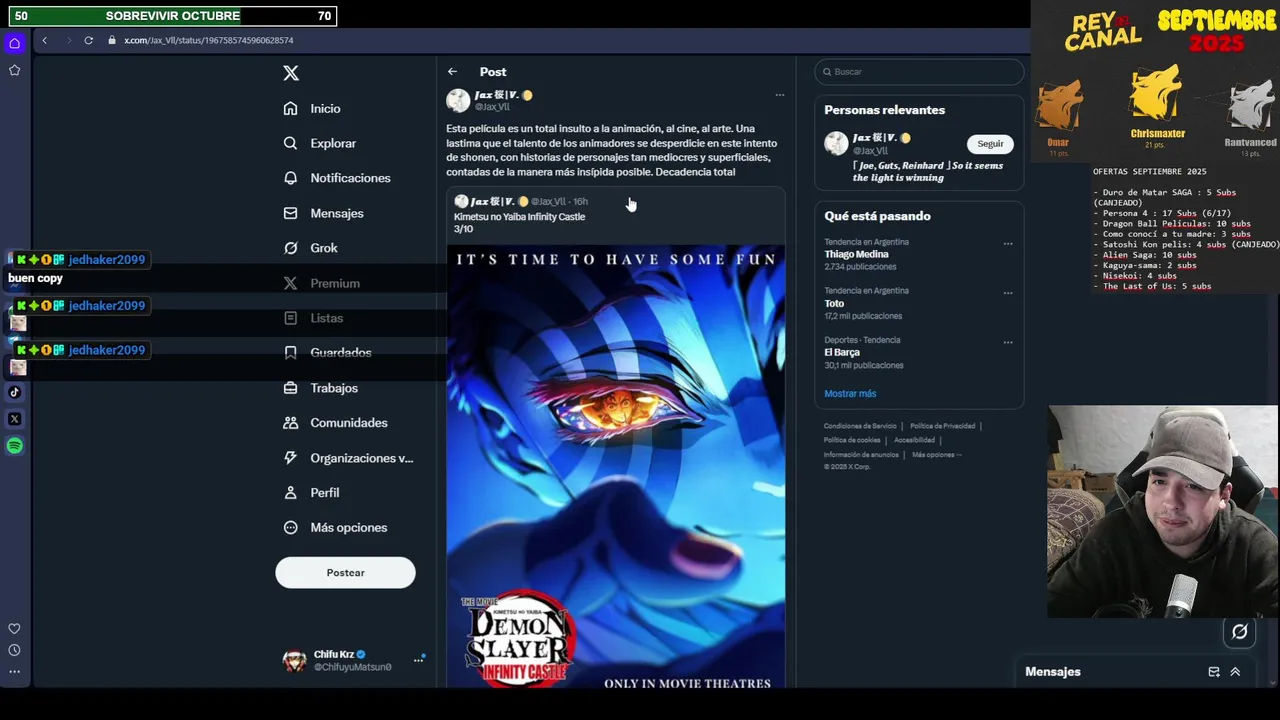Click Mostrar más trends link
The width and height of the screenshot is (1280, 720).
pyautogui.click(x=850, y=394)
